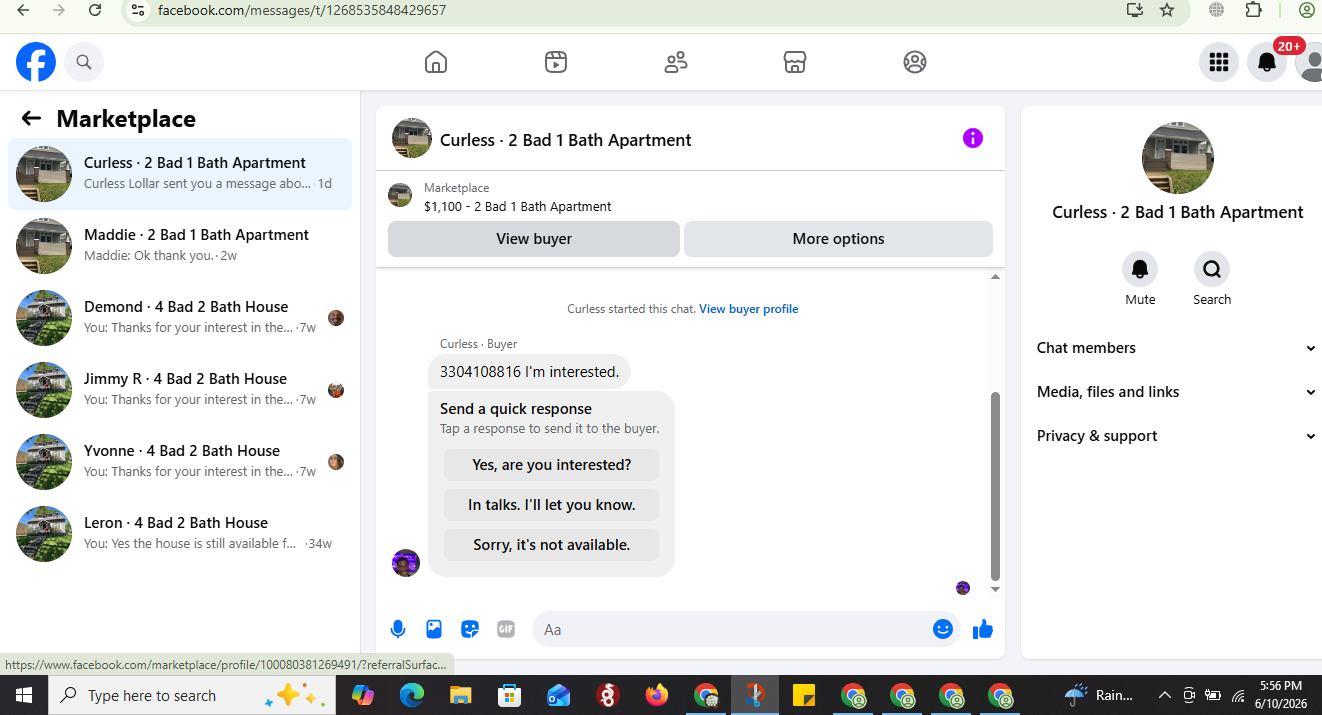Open Curless 2 Bad 1 Bath conversation
Image resolution: width=1322 pixels, height=715 pixels.
click(180, 174)
